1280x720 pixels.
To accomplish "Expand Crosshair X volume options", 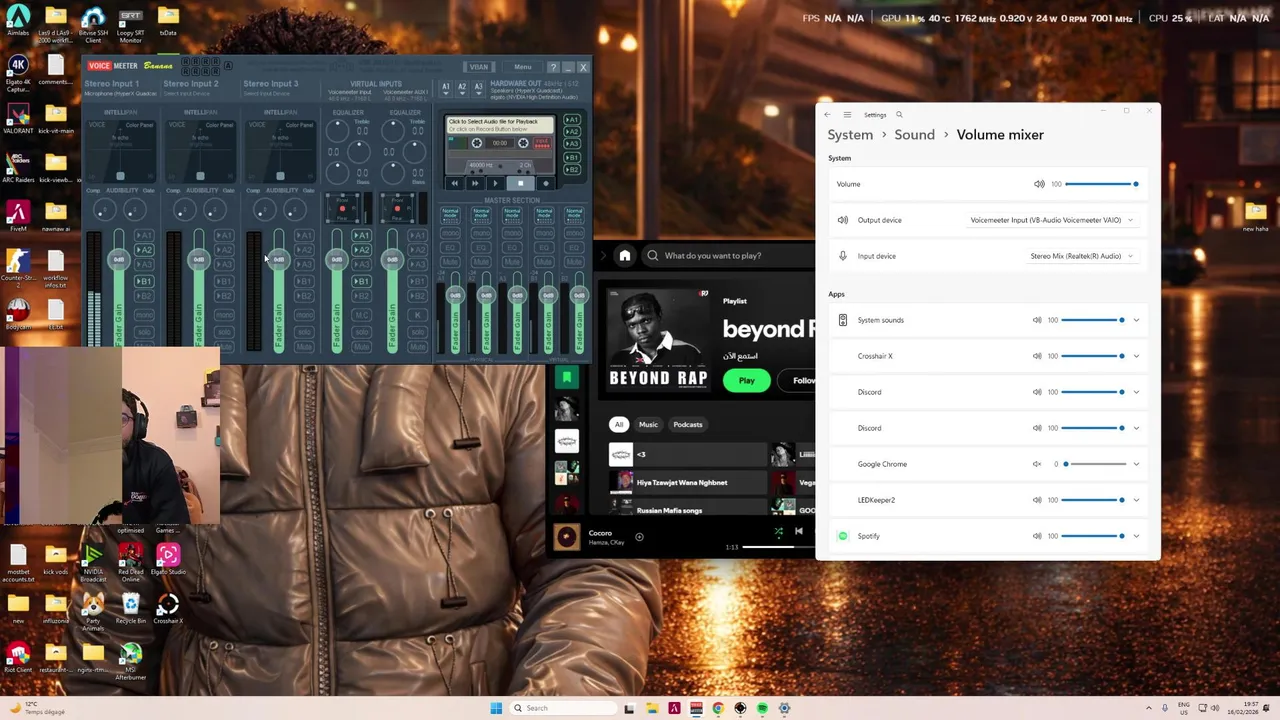I will [x=1136, y=356].
